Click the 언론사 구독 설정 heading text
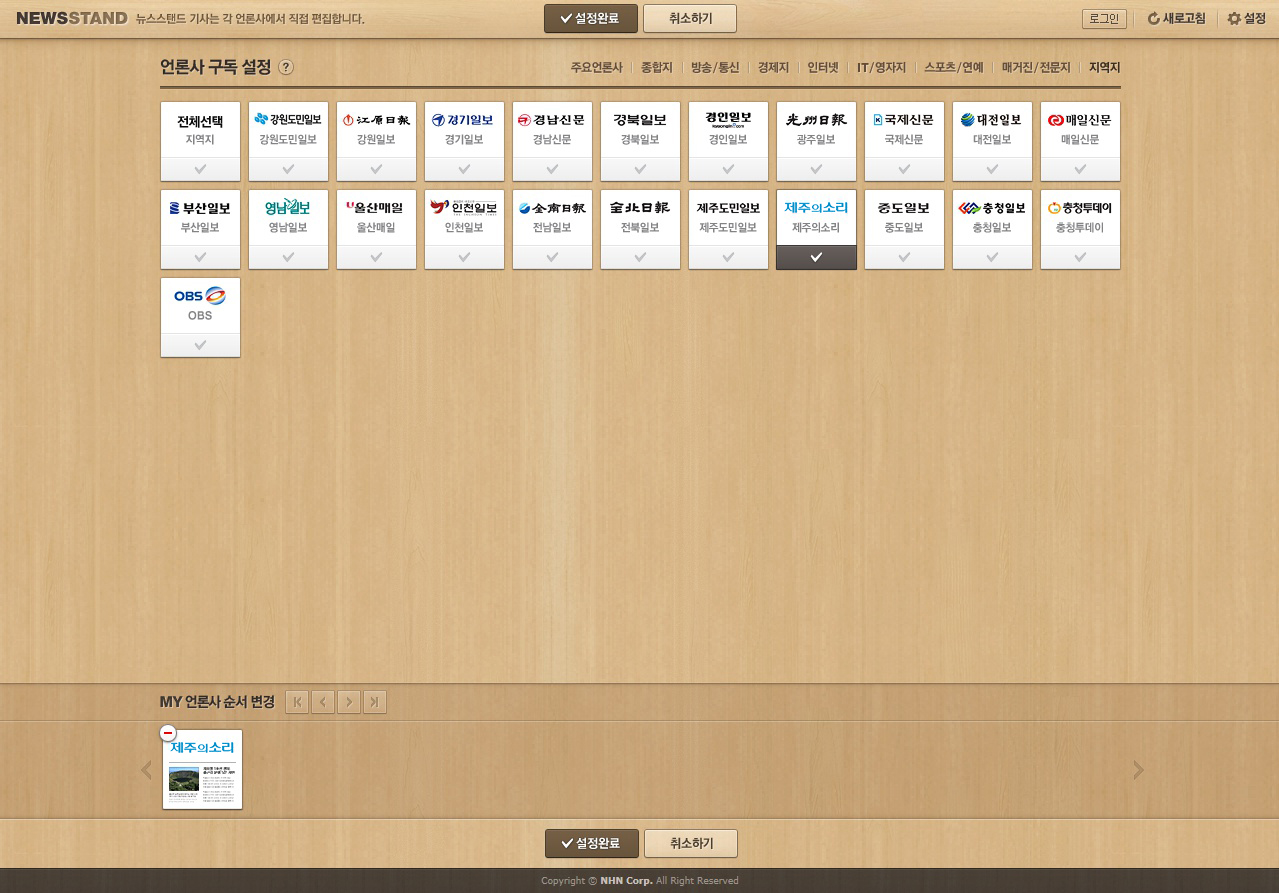 (215, 67)
